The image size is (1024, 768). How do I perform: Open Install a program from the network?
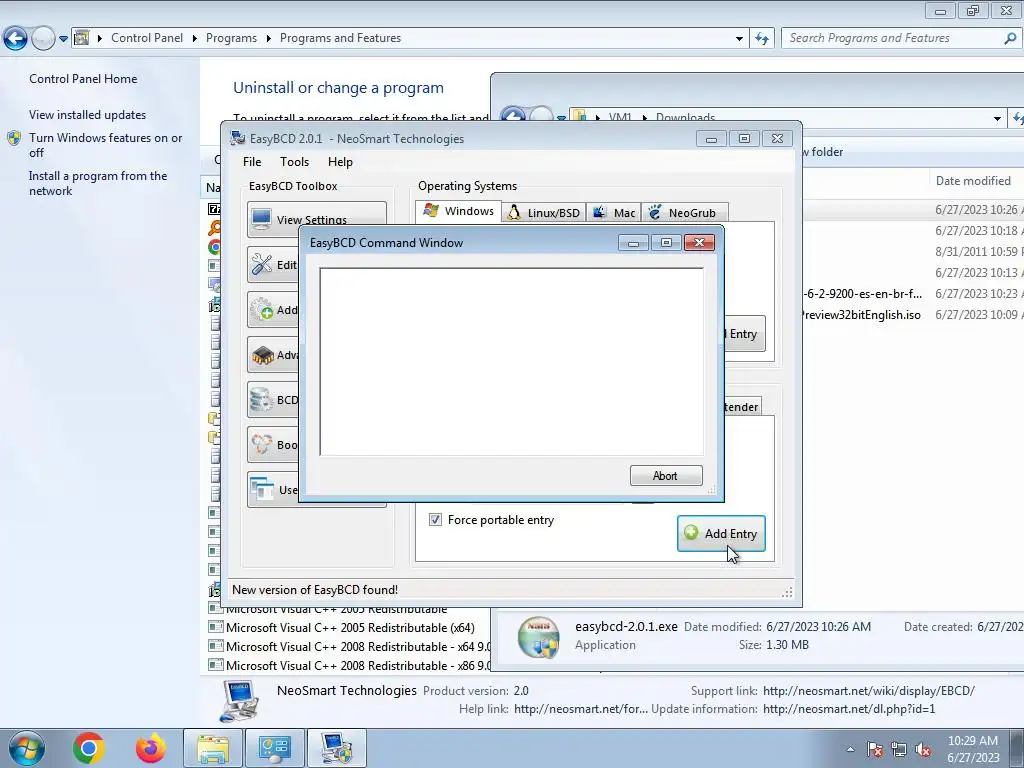(x=98, y=184)
